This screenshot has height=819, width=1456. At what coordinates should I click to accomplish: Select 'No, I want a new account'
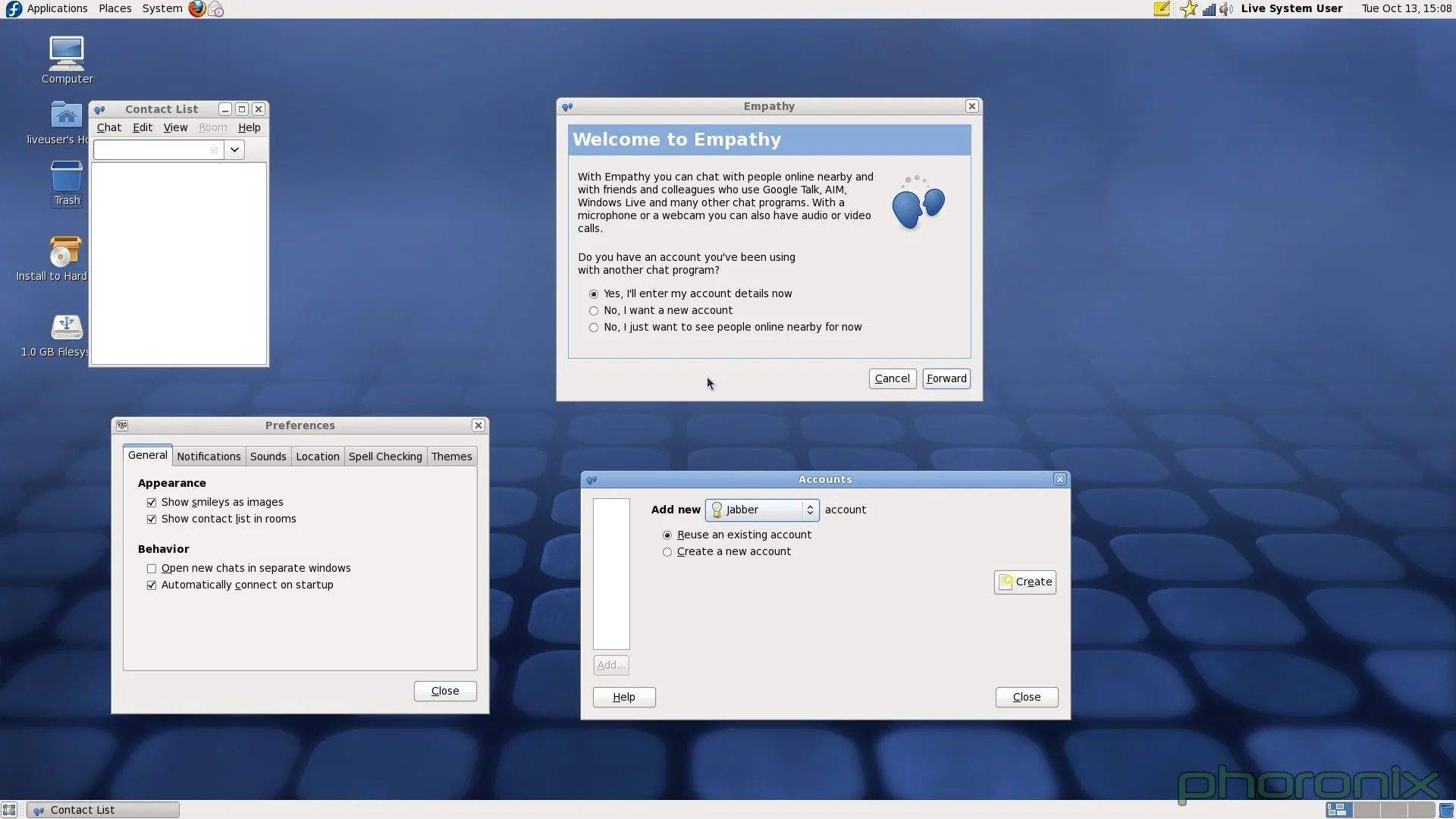[x=661, y=311]
